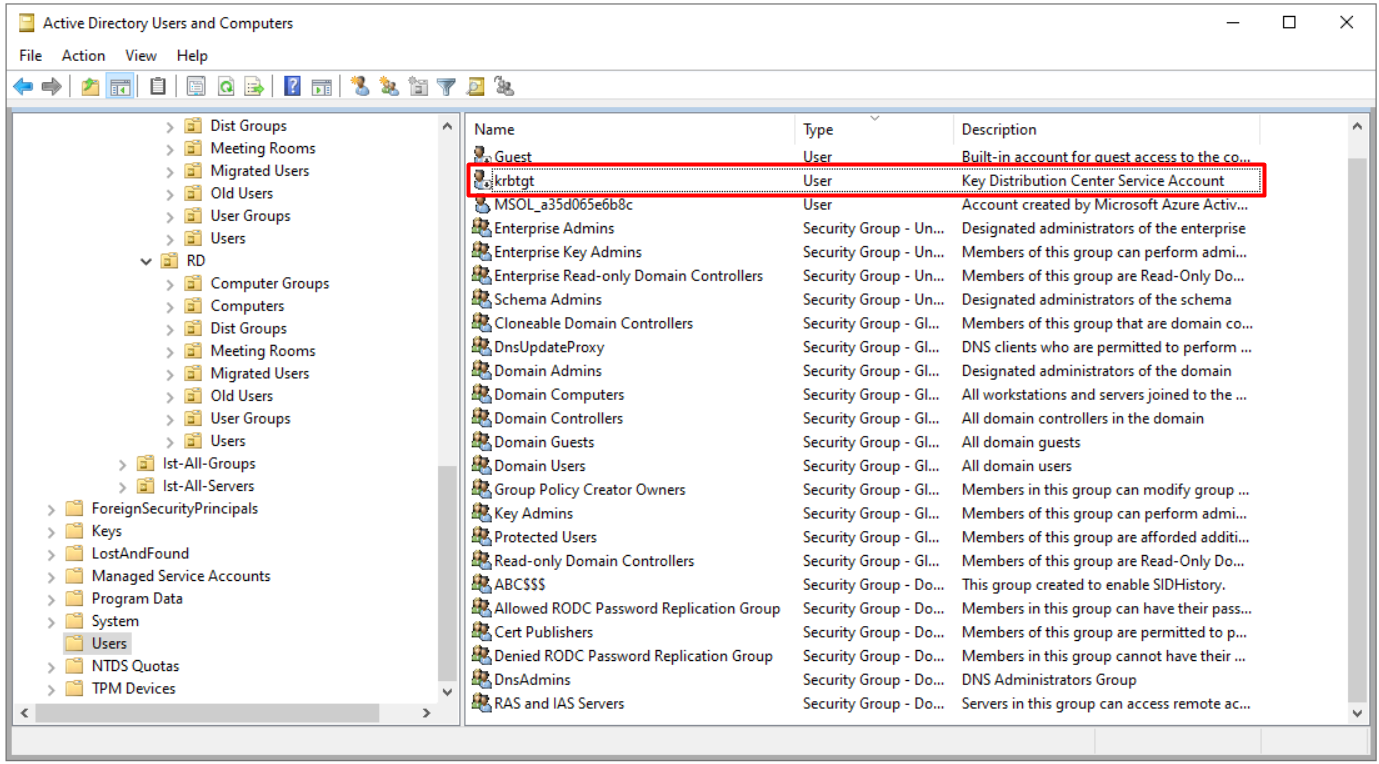
Task: Click the Cert Publishers group icon
Action: point(482,632)
